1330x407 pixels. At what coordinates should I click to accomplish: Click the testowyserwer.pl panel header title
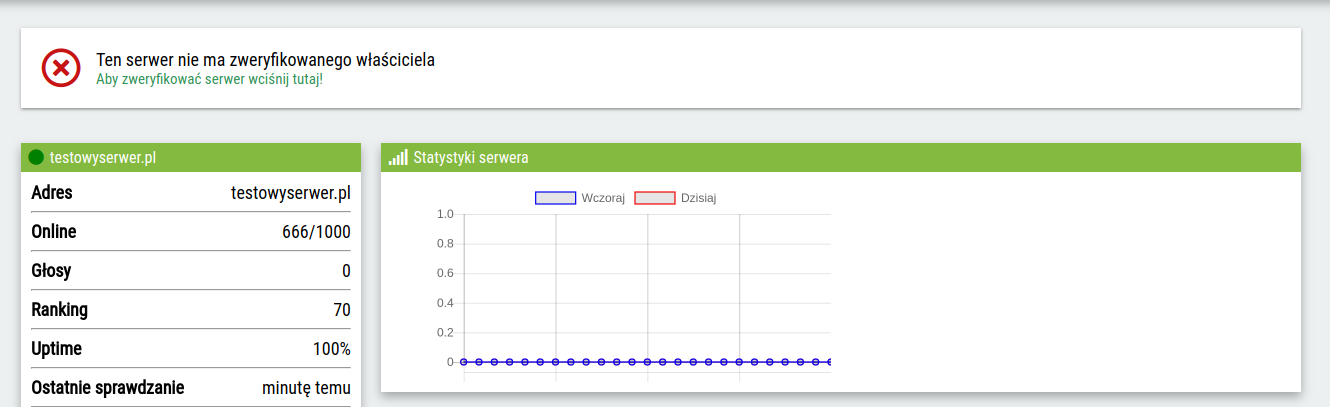tap(103, 157)
